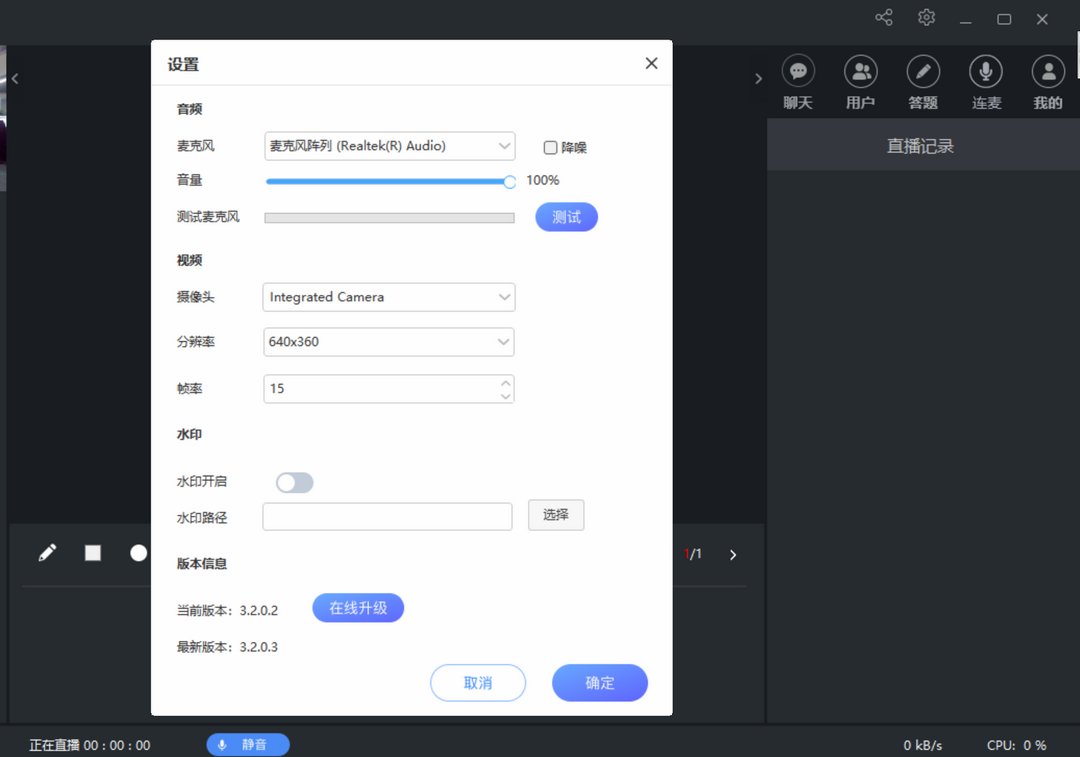The height and width of the screenshot is (757, 1080).
Task: Click the 测试 microphone test button
Action: [x=566, y=216]
